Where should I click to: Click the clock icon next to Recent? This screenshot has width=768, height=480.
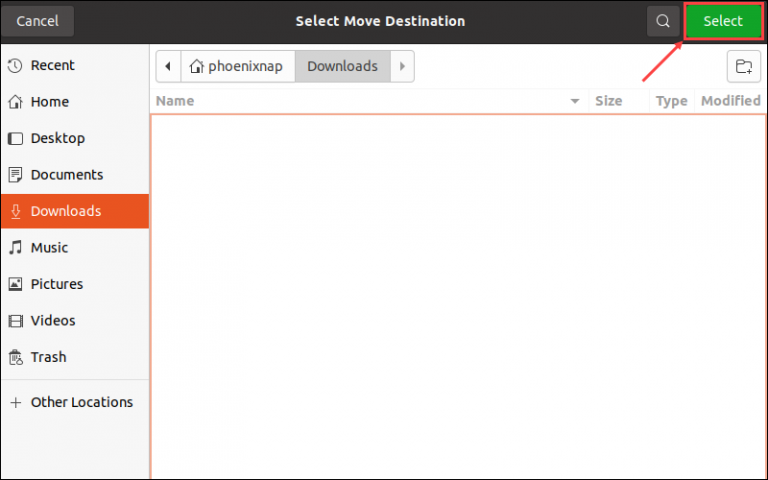15,65
